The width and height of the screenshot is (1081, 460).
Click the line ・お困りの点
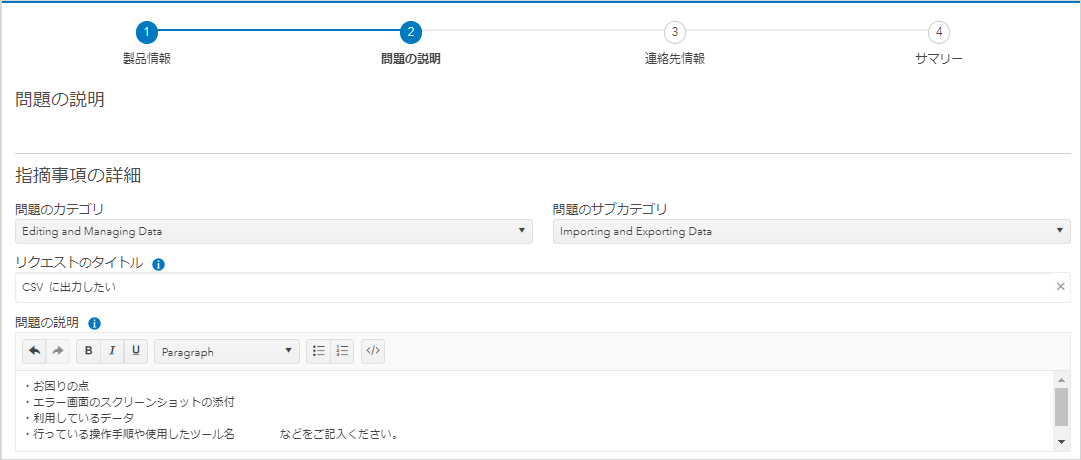(x=56, y=386)
